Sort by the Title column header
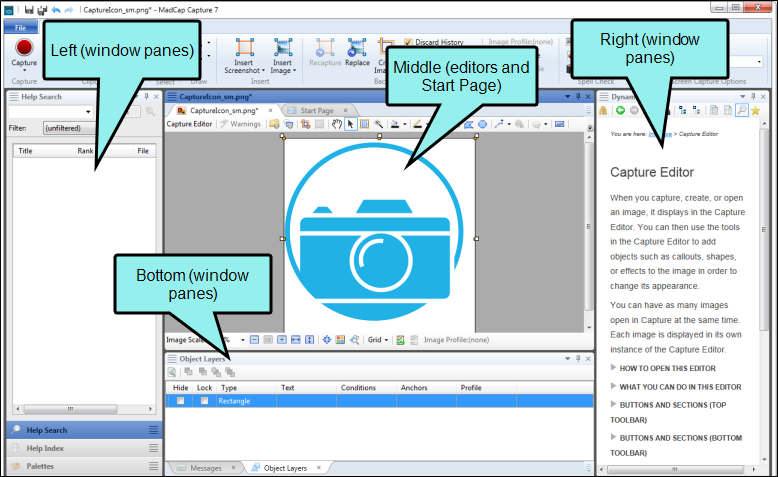778x477 pixels. [44, 151]
